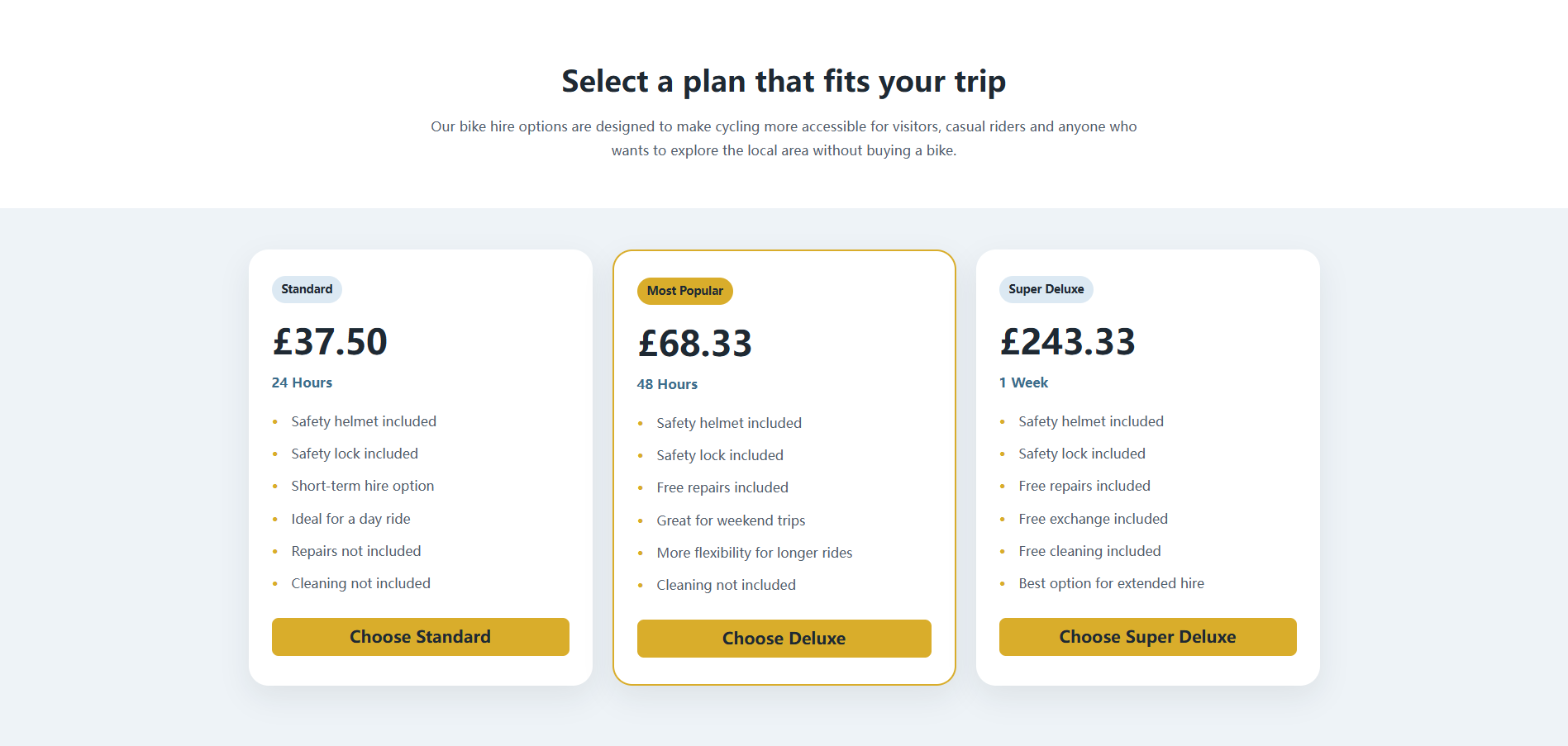
Task: Click 'Safety helmet included' in the Standard plan
Action: coord(364,421)
